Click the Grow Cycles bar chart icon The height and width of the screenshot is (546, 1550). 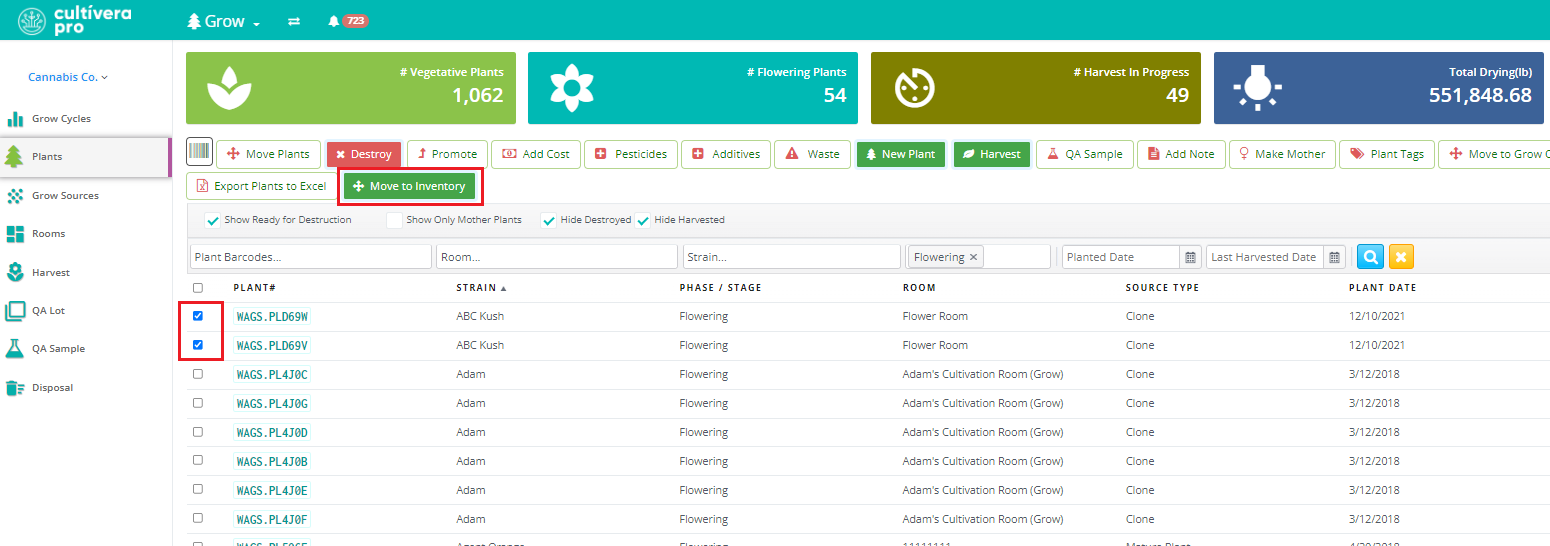coord(15,119)
